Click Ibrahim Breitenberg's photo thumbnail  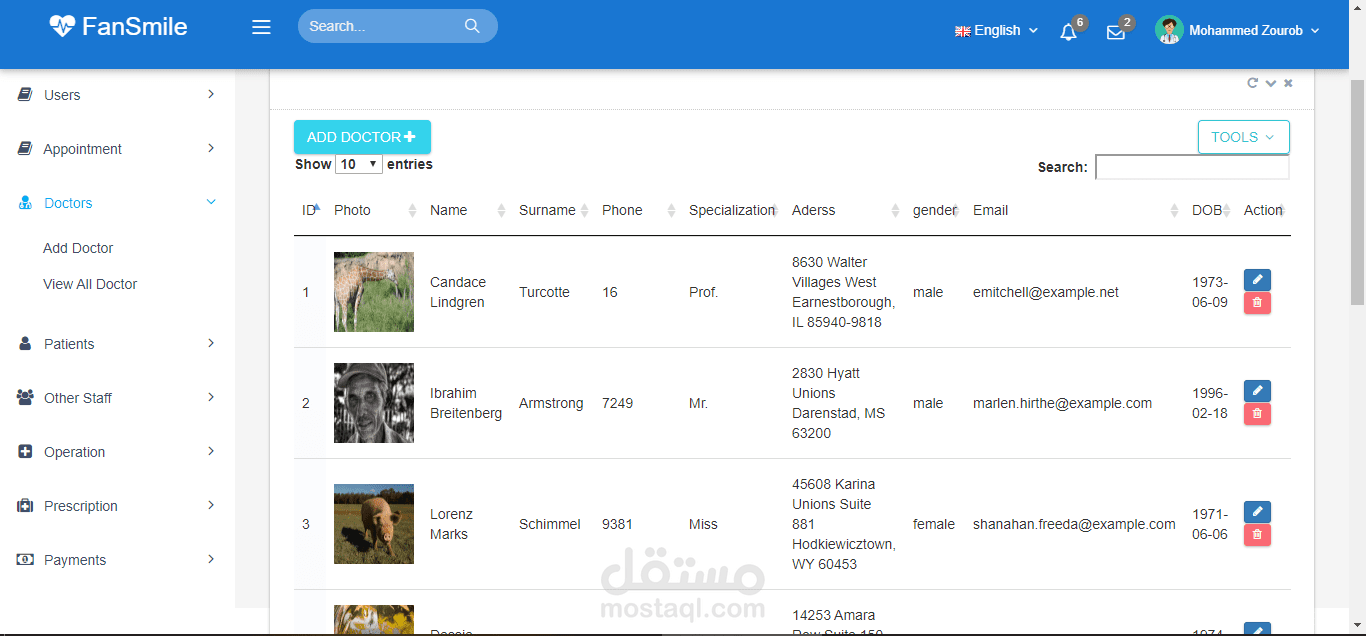[374, 403]
